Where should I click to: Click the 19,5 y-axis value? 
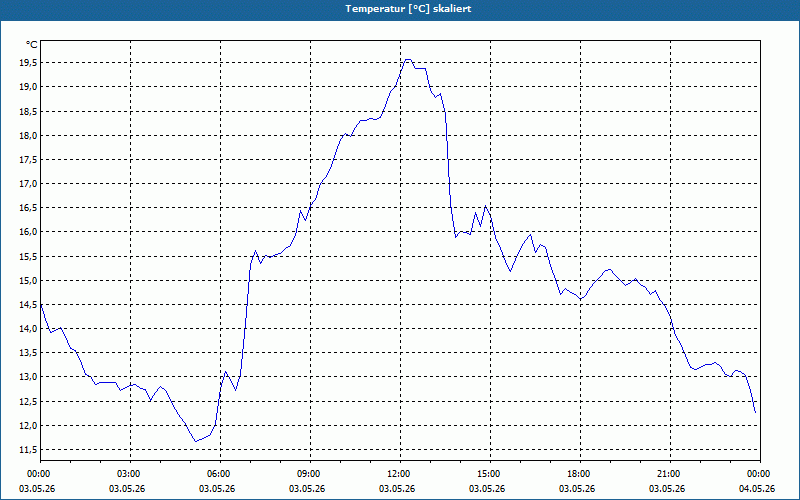point(29,63)
